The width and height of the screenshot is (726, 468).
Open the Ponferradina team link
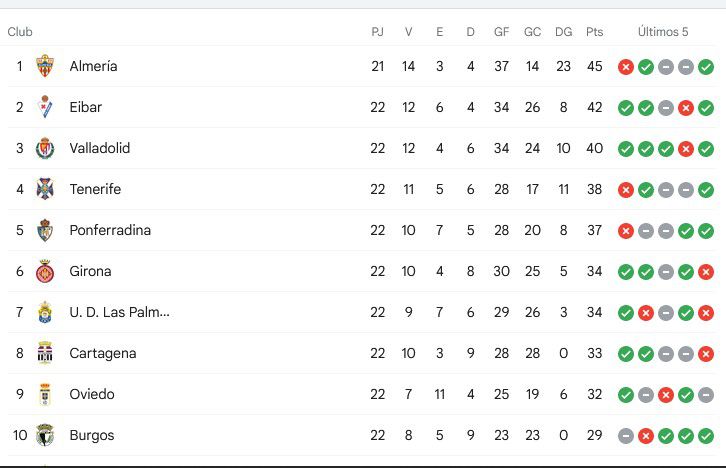point(110,230)
